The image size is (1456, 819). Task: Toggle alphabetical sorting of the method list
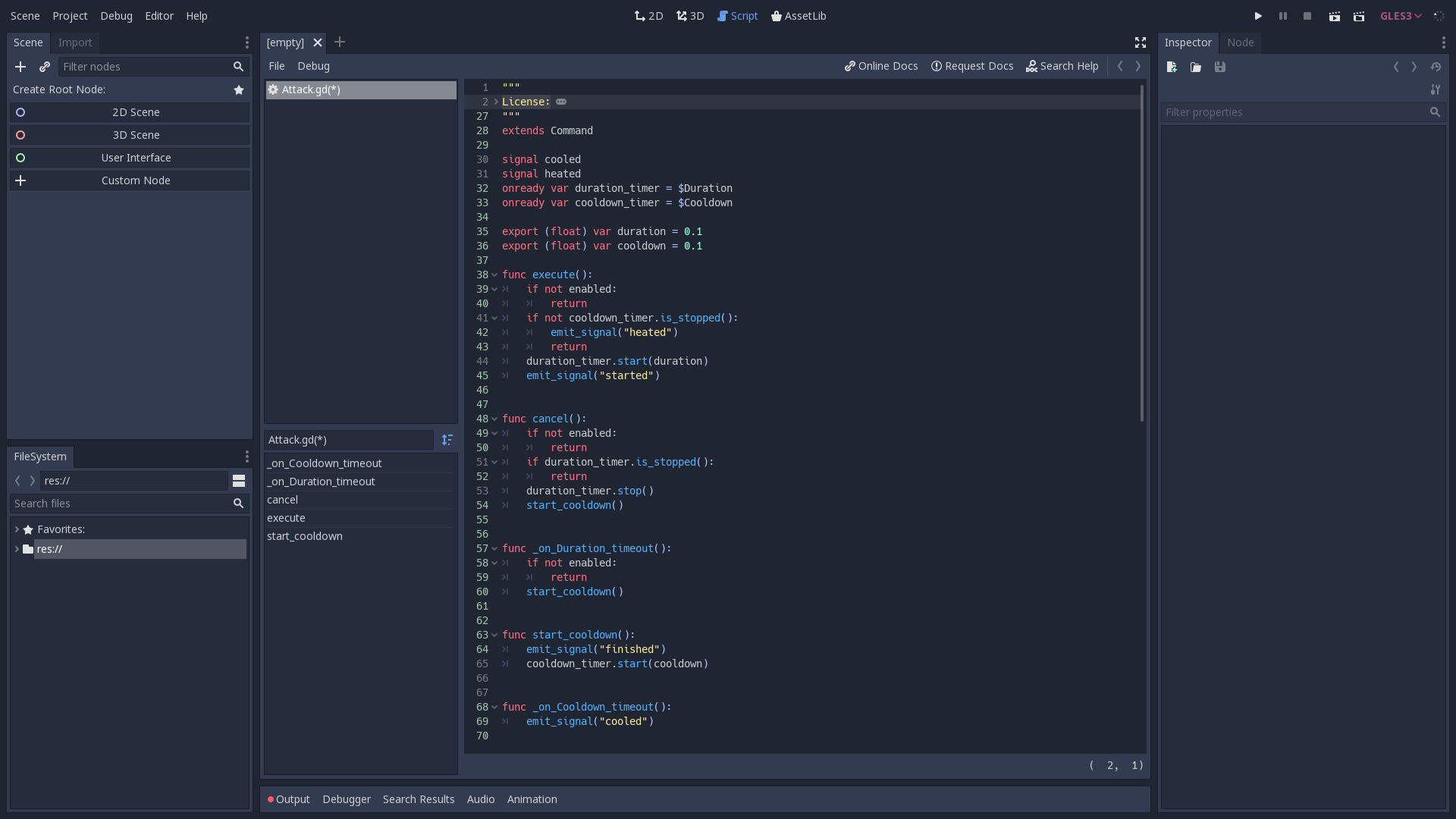(x=447, y=440)
